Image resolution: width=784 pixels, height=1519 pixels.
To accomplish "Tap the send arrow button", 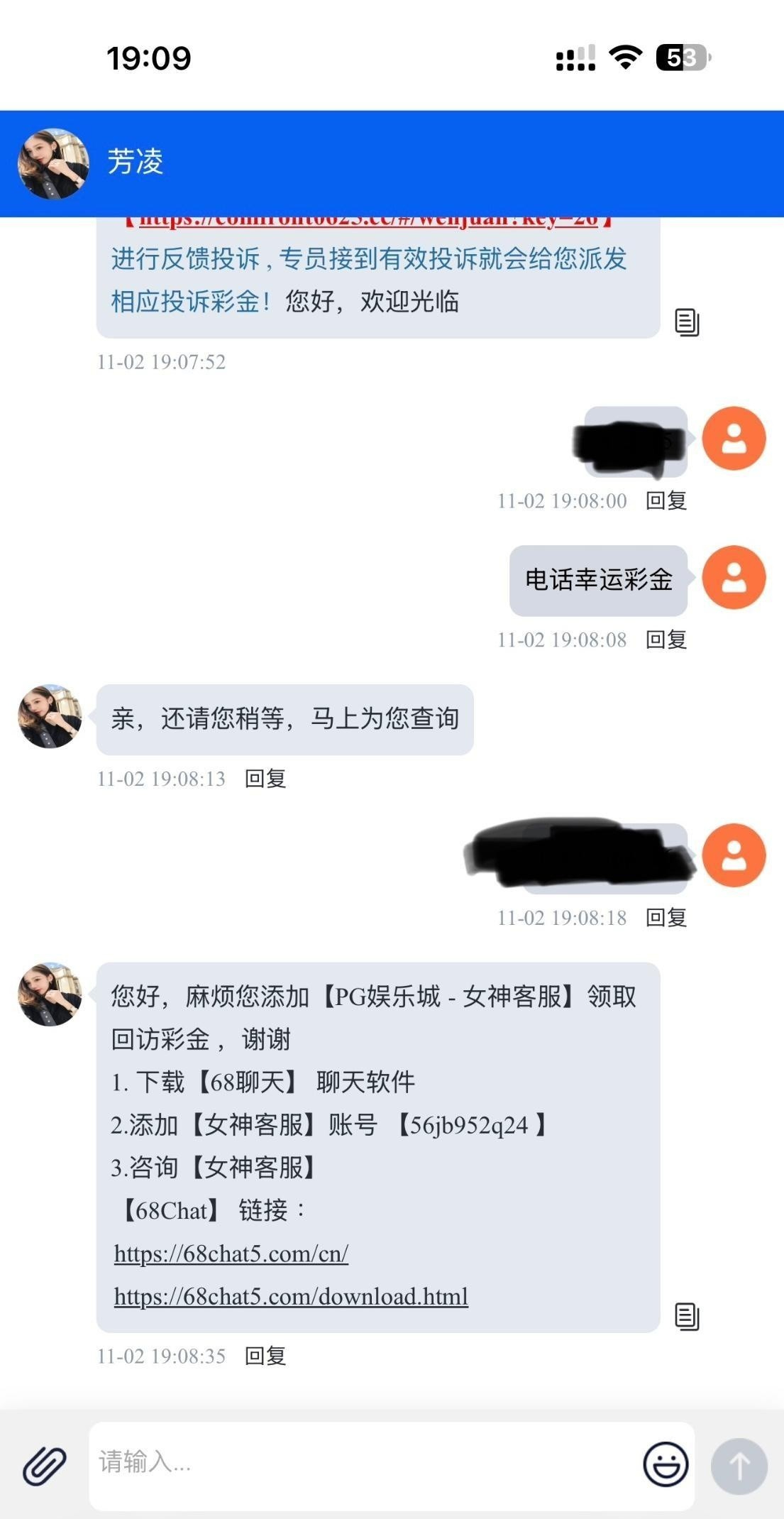I will pos(739,1466).
